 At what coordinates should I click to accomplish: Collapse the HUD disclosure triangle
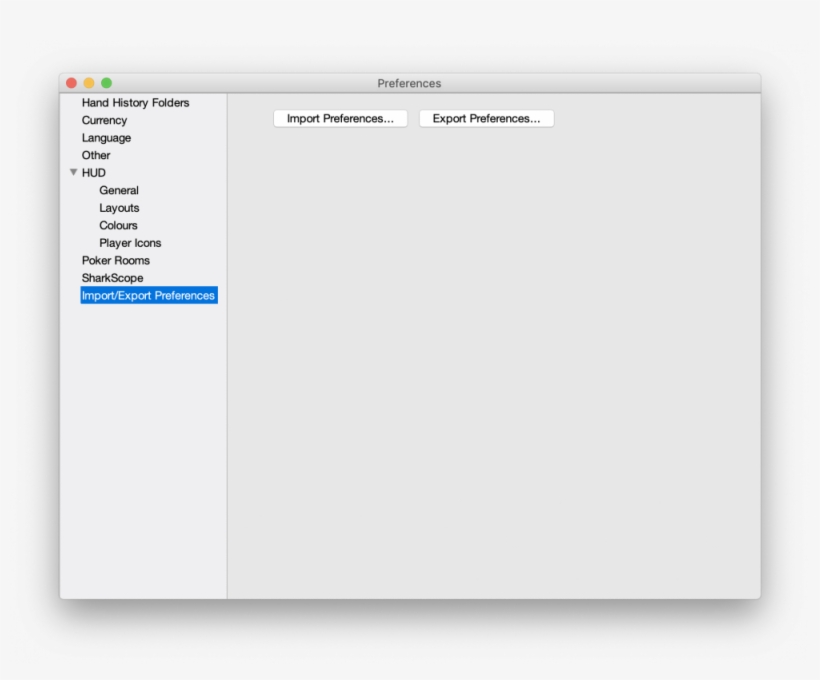click(x=73, y=172)
